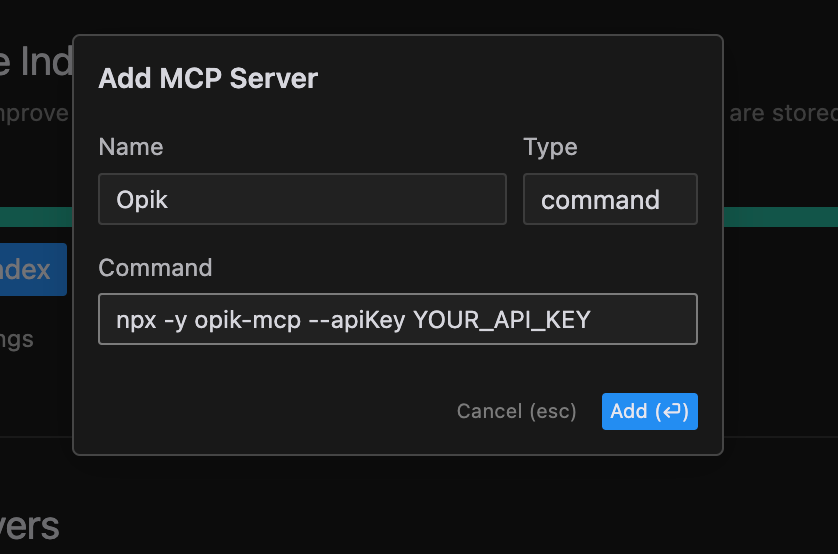Click the Command label in dialog

coord(155,268)
